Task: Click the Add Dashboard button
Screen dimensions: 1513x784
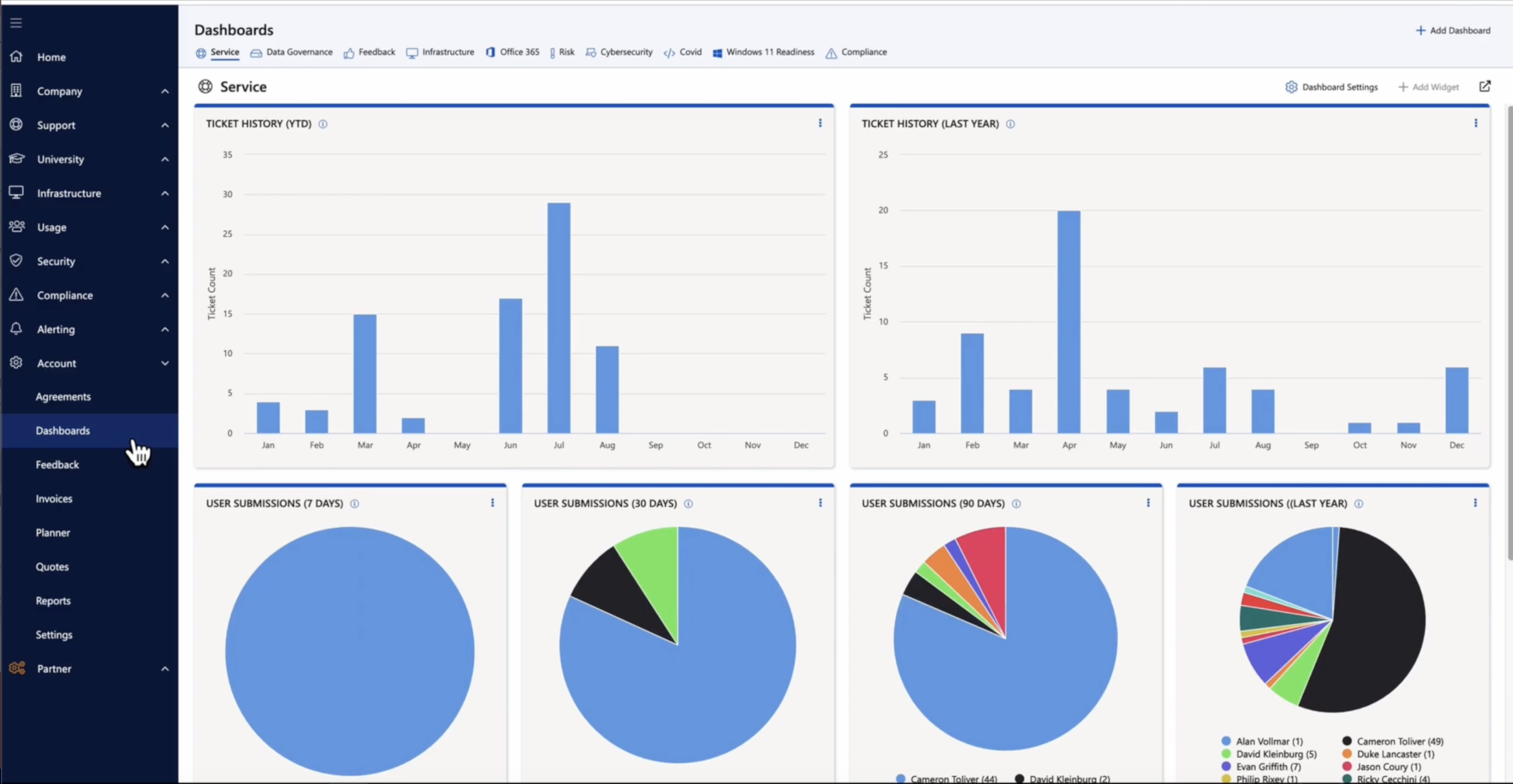Action: tap(1452, 30)
